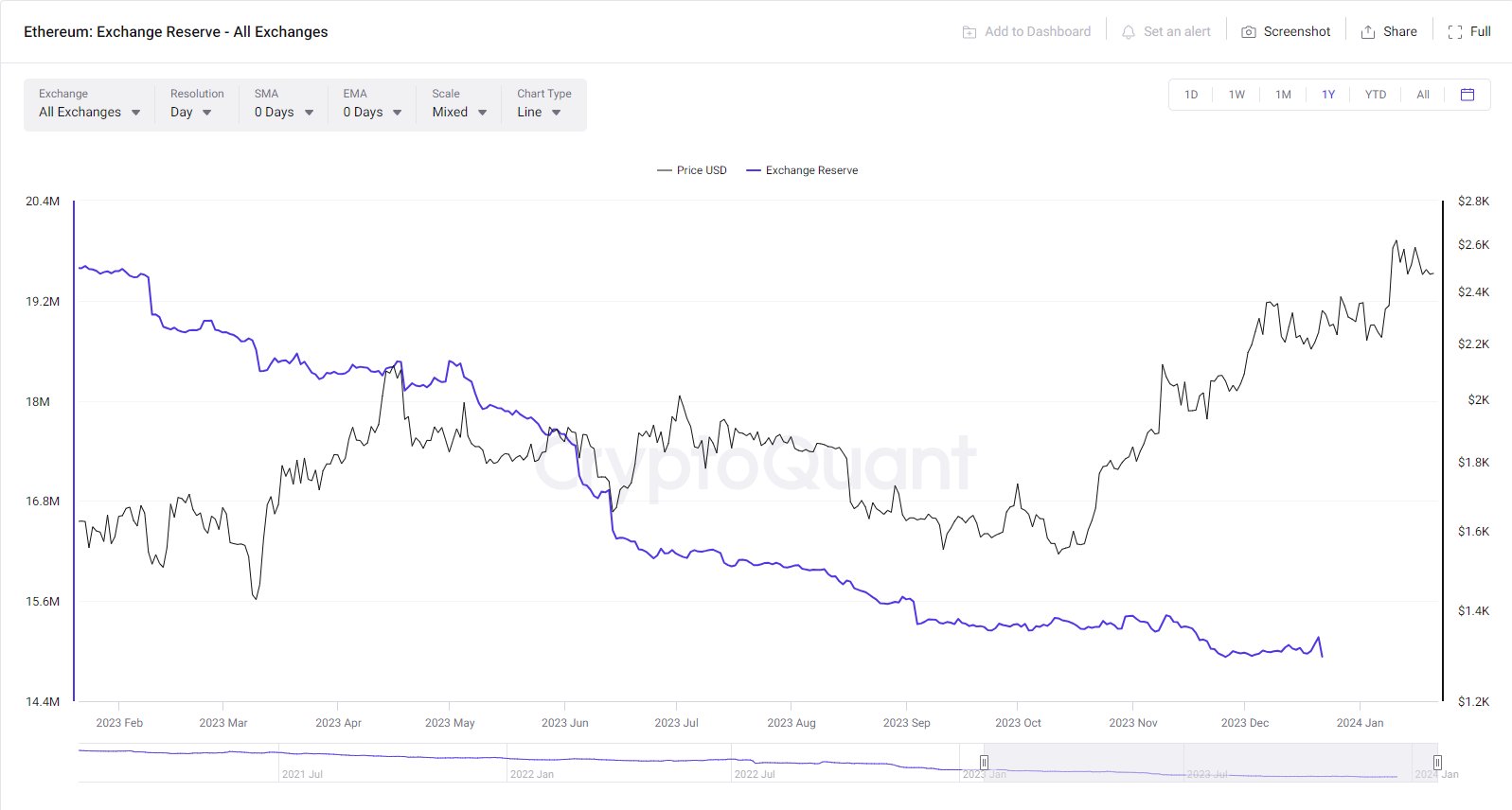Switch to the YTD time range
Image resolution: width=1512 pixels, height=810 pixels.
[1375, 95]
